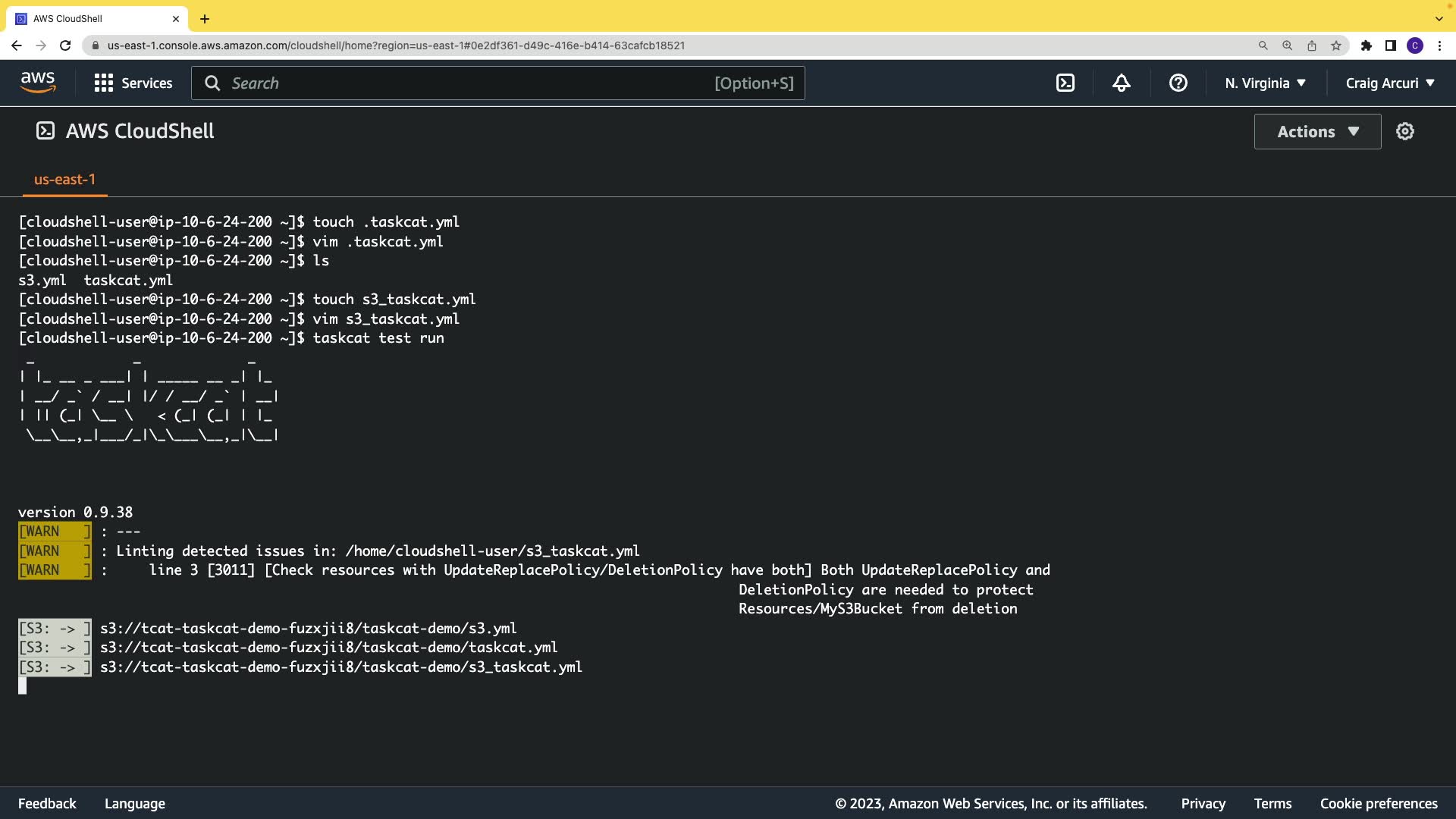
Task: Reload the page with refresh icon
Action: click(65, 45)
